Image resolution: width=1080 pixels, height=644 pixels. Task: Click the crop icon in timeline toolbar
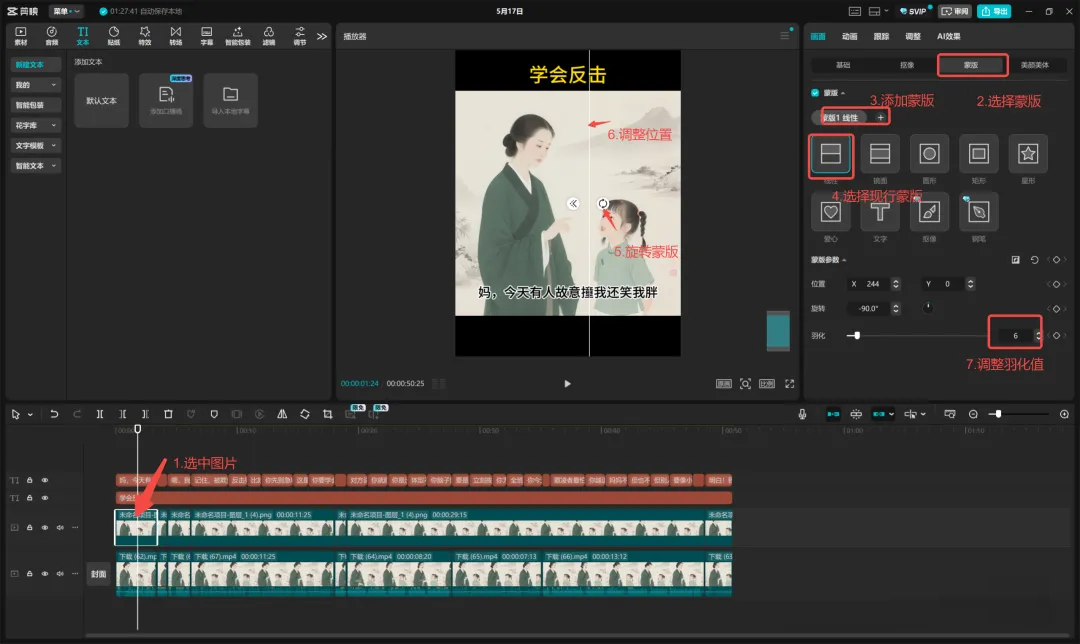click(328, 414)
